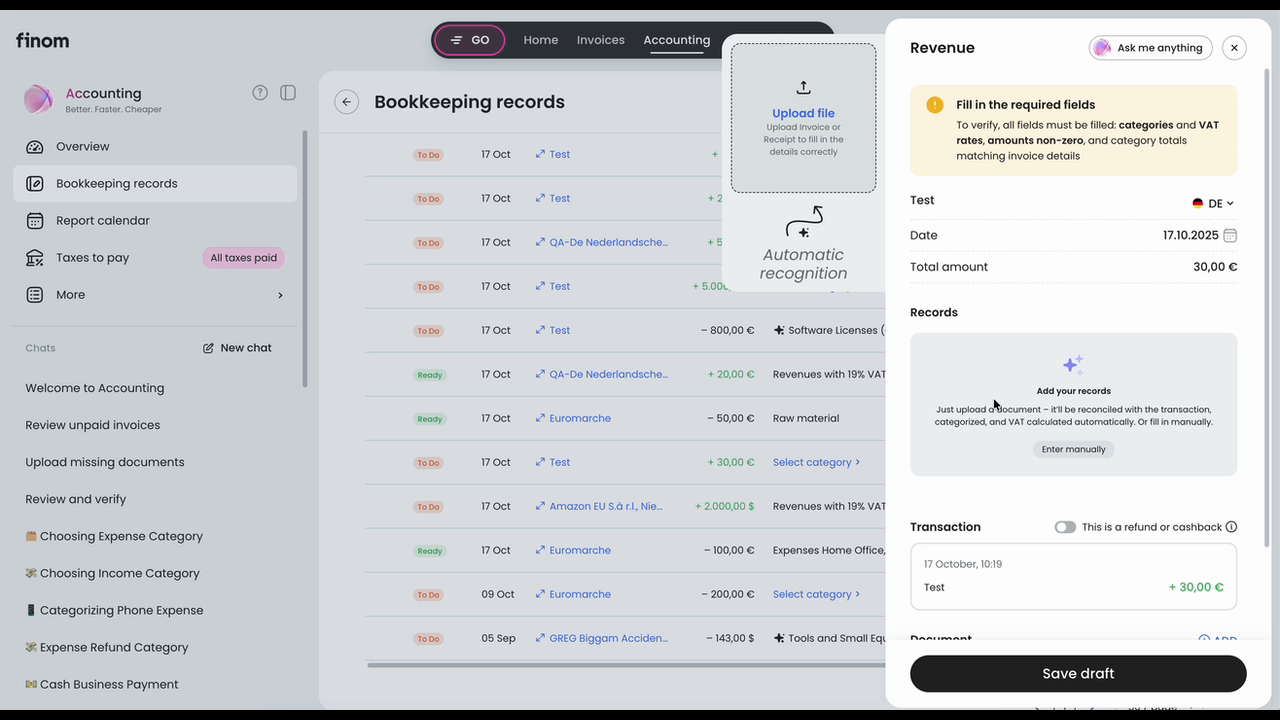Go to the Home tab

[x=541, y=40]
